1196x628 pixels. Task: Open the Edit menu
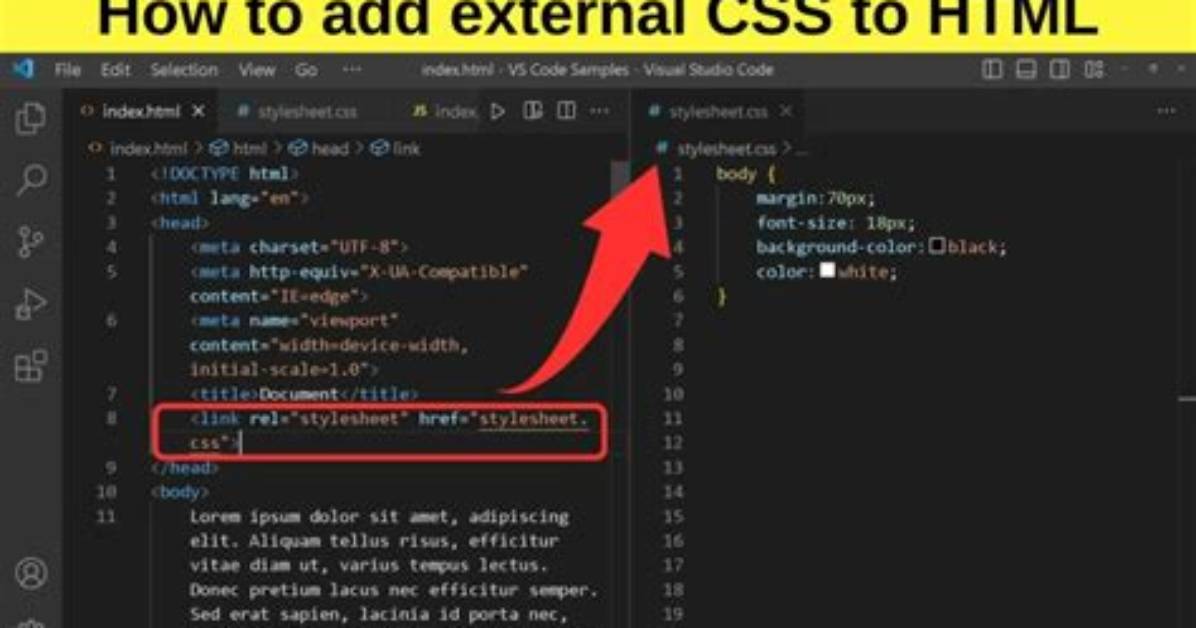(x=115, y=70)
